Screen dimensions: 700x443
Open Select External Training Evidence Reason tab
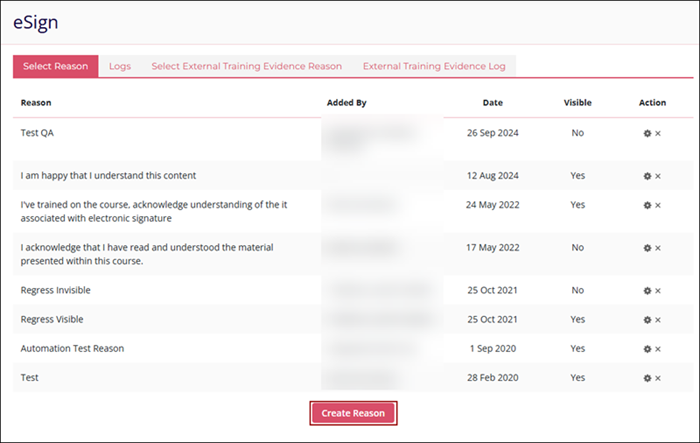point(246,67)
